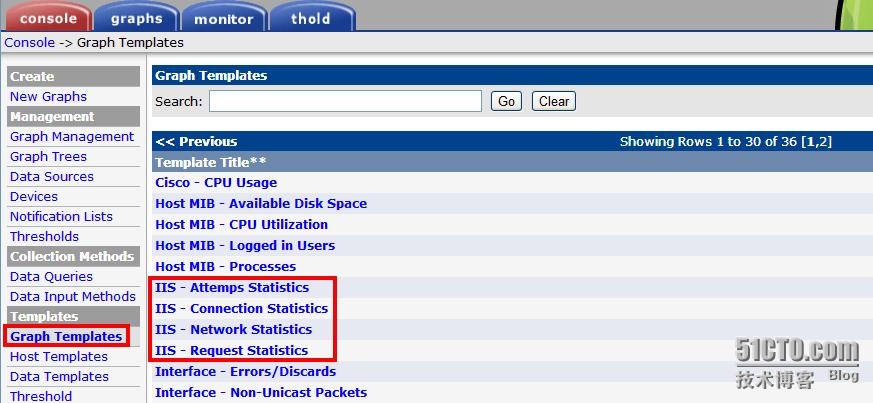Open IIS - Network Statistics template
The height and width of the screenshot is (403, 873).
pyautogui.click(x=233, y=330)
